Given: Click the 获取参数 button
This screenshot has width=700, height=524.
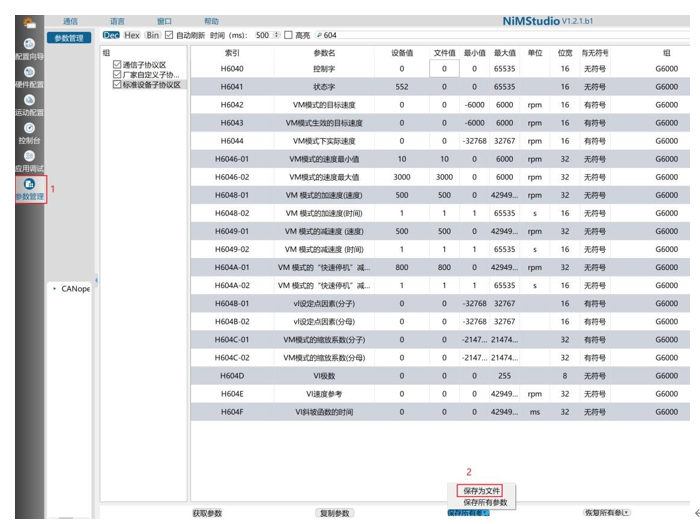Looking at the screenshot, I should (207, 513).
